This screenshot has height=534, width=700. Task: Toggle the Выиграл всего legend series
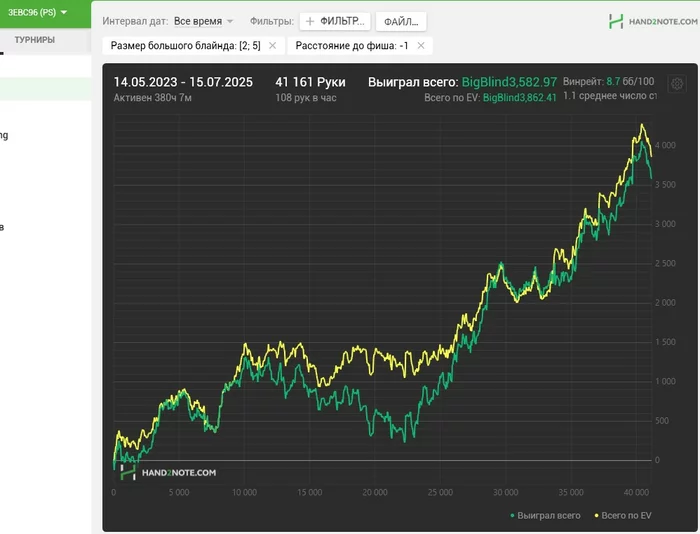point(545,516)
